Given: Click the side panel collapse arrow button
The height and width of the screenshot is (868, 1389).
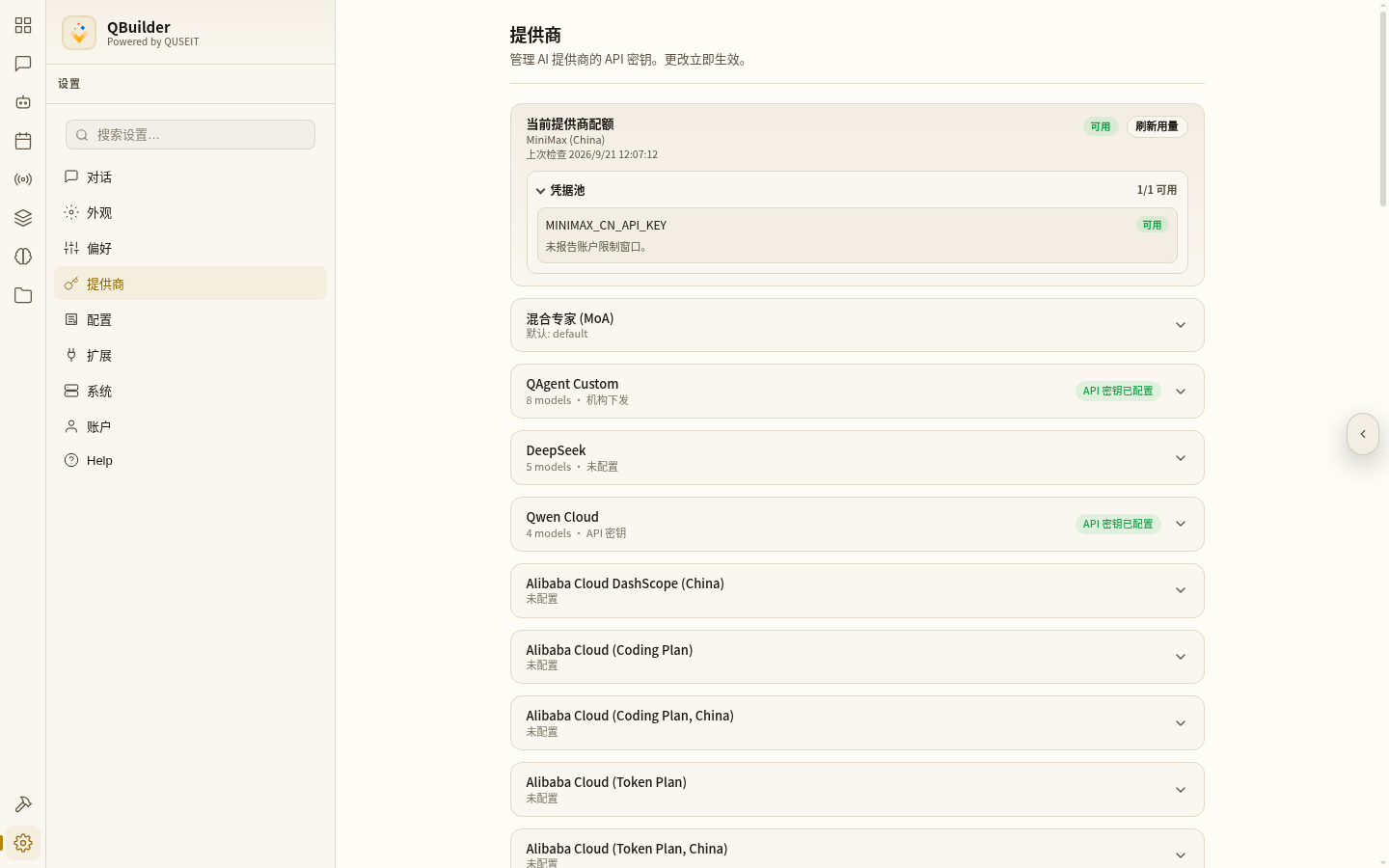Looking at the screenshot, I should pyautogui.click(x=1363, y=434).
